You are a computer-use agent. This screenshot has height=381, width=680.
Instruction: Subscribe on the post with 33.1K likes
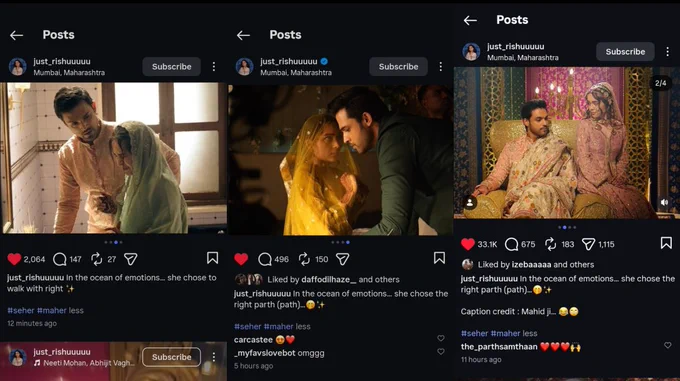tap(625, 52)
